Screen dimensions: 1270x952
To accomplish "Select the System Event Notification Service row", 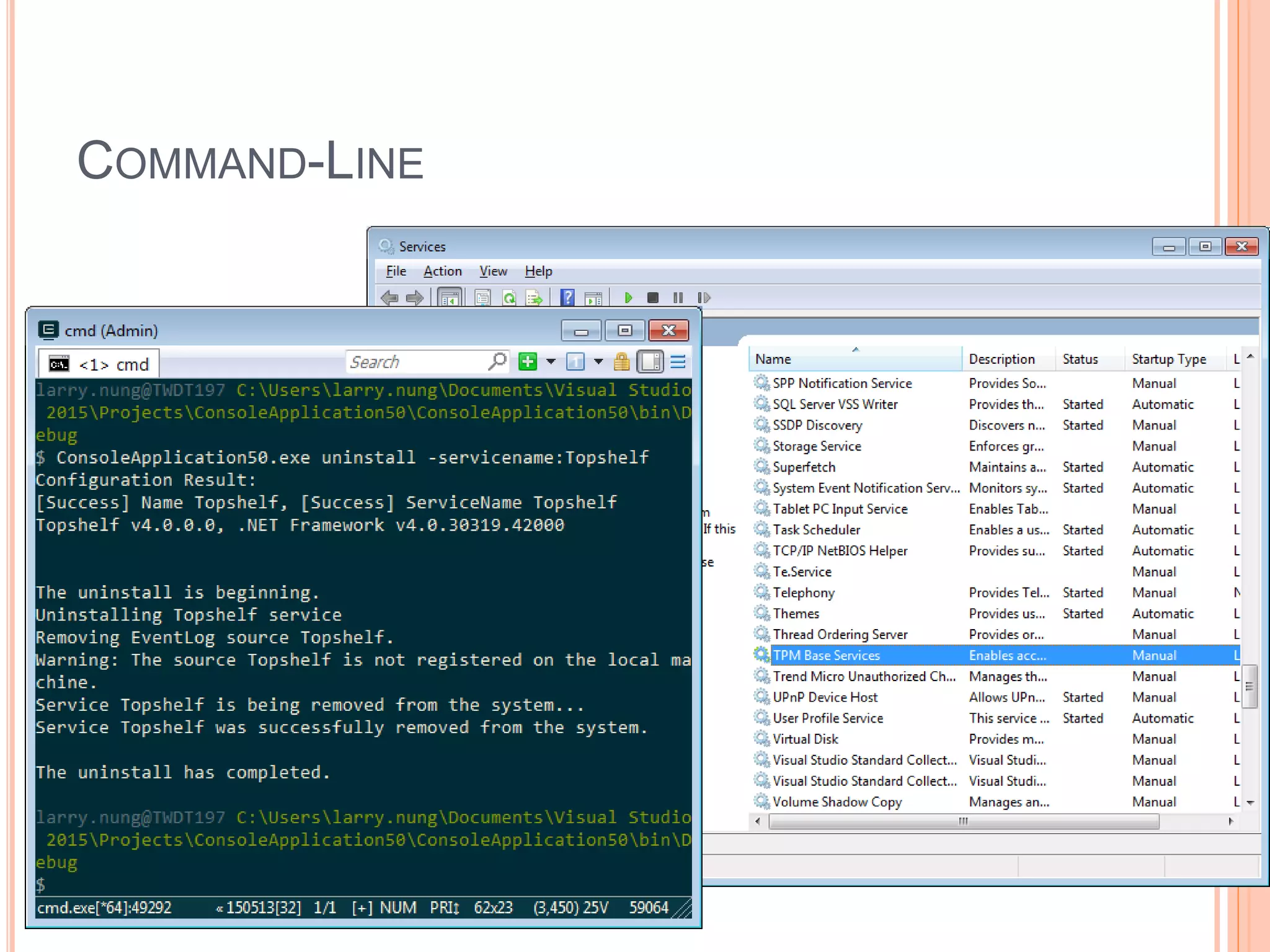I will tap(995, 488).
